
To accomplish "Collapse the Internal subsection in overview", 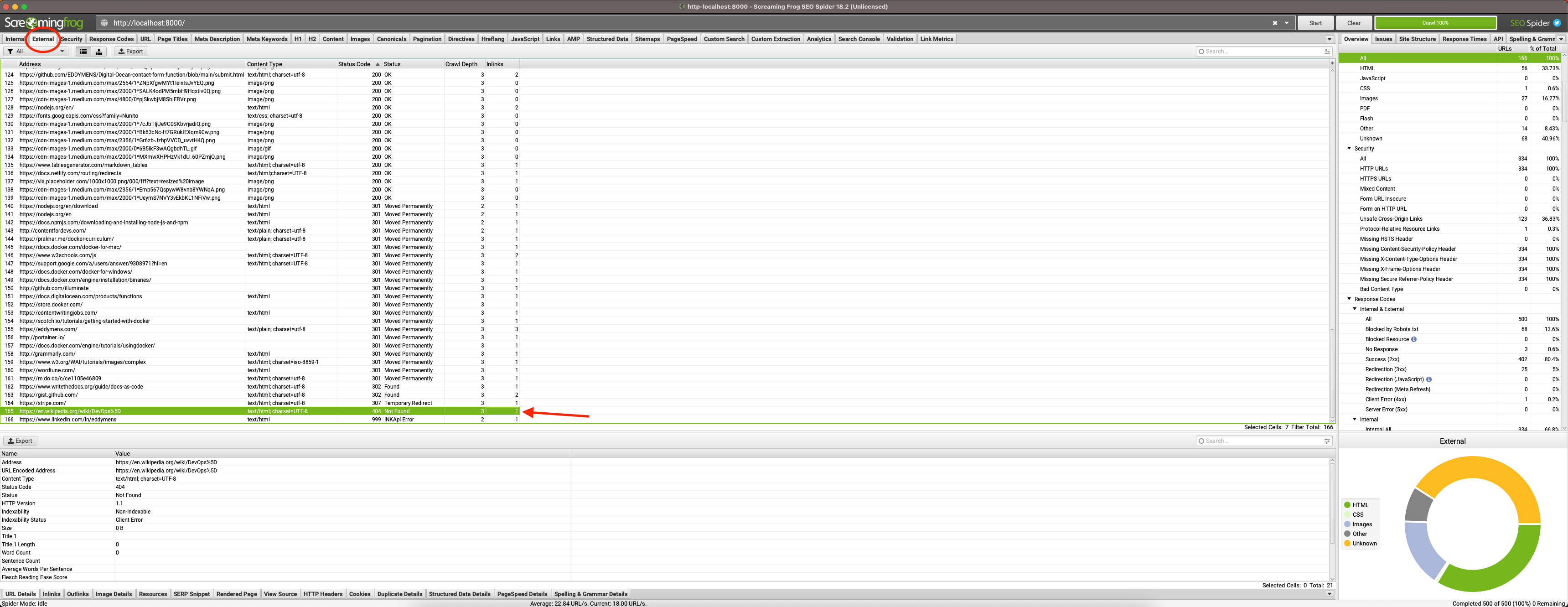I will click(1354, 420).
